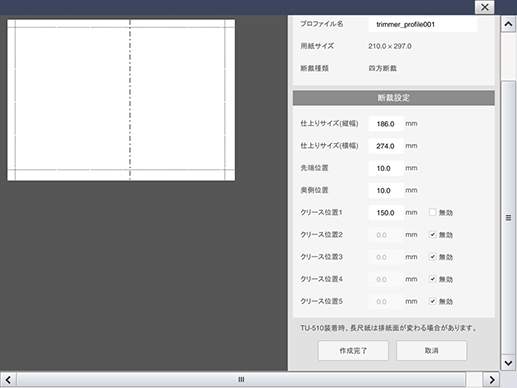Viewport: 517px width, 388px height.
Task: Click the disabled クリース位置2 field
Action: pyautogui.click(x=386, y=235)
